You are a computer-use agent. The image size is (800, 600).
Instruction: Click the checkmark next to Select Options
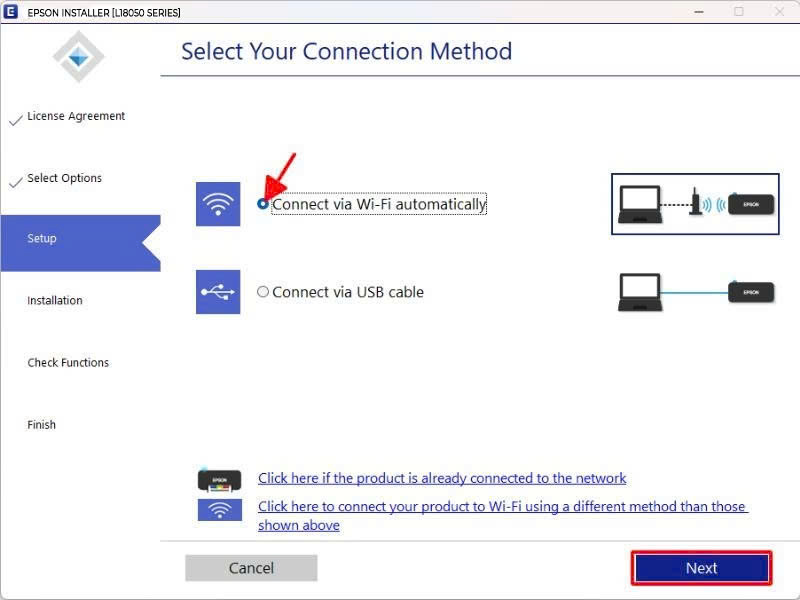tap(16, 182)
